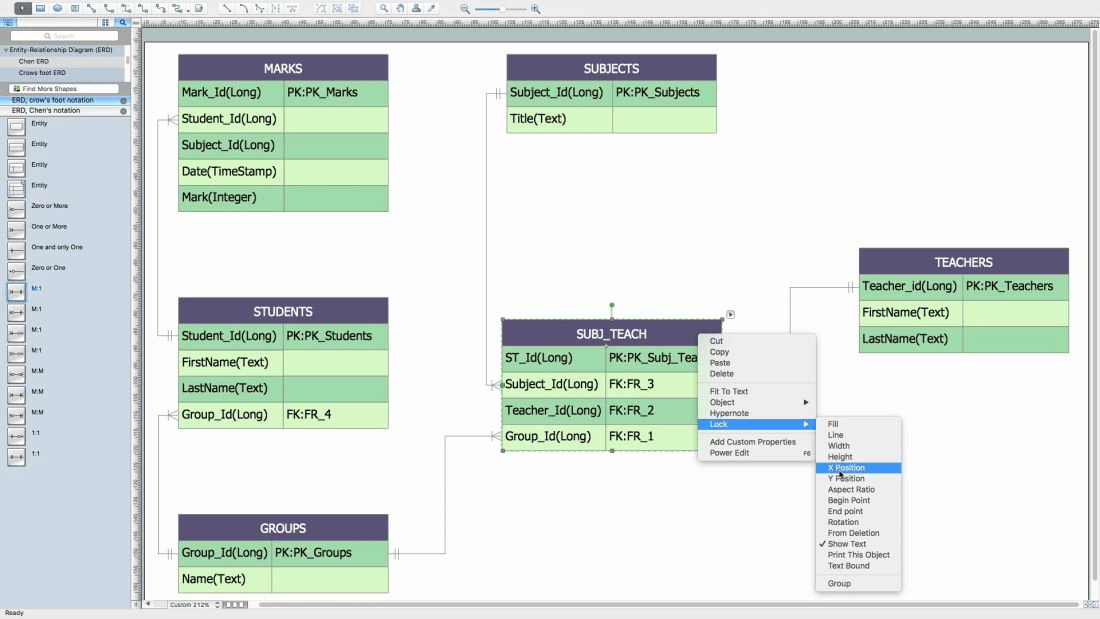
Task: Click the Find More Shapes button
Action: click(x=64, y=89)
